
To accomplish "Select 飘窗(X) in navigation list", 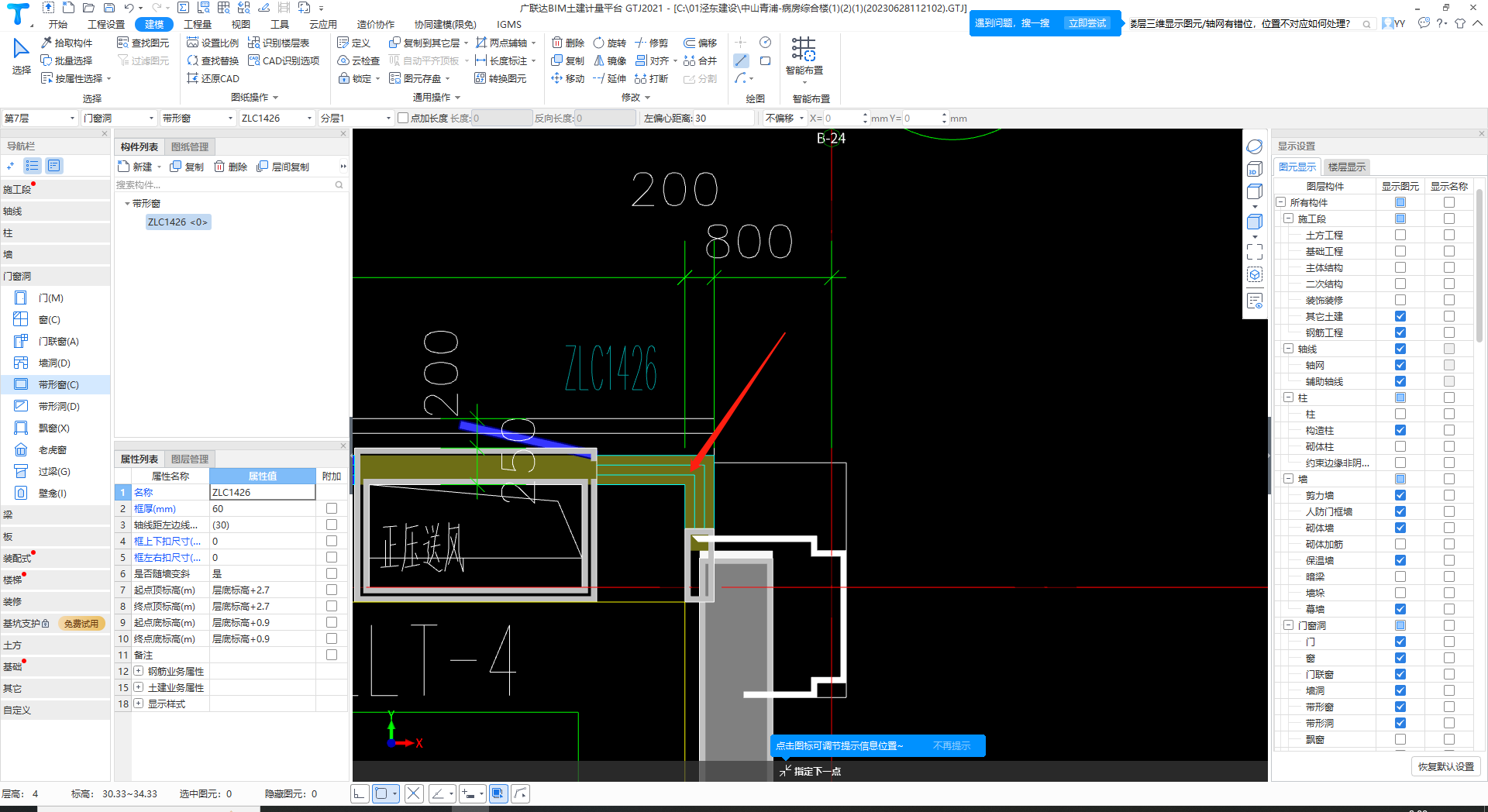I will point(55,428).
